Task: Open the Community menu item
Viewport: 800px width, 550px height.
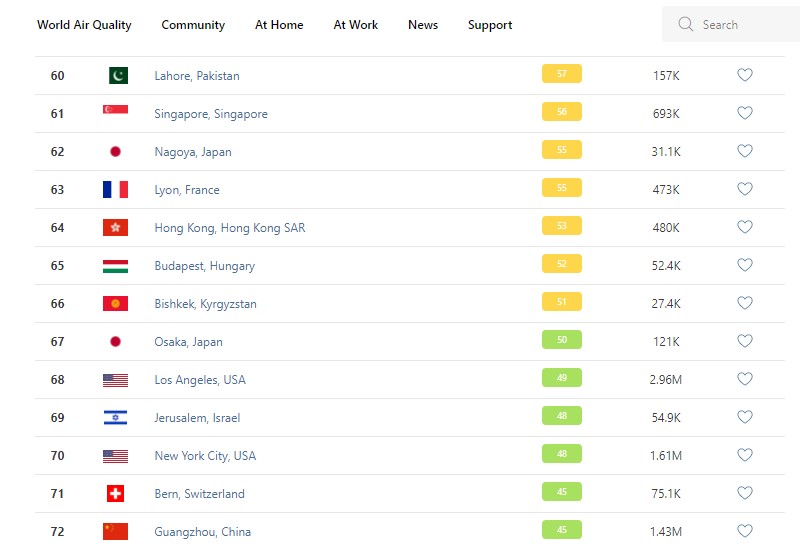Action: [193, 25]
